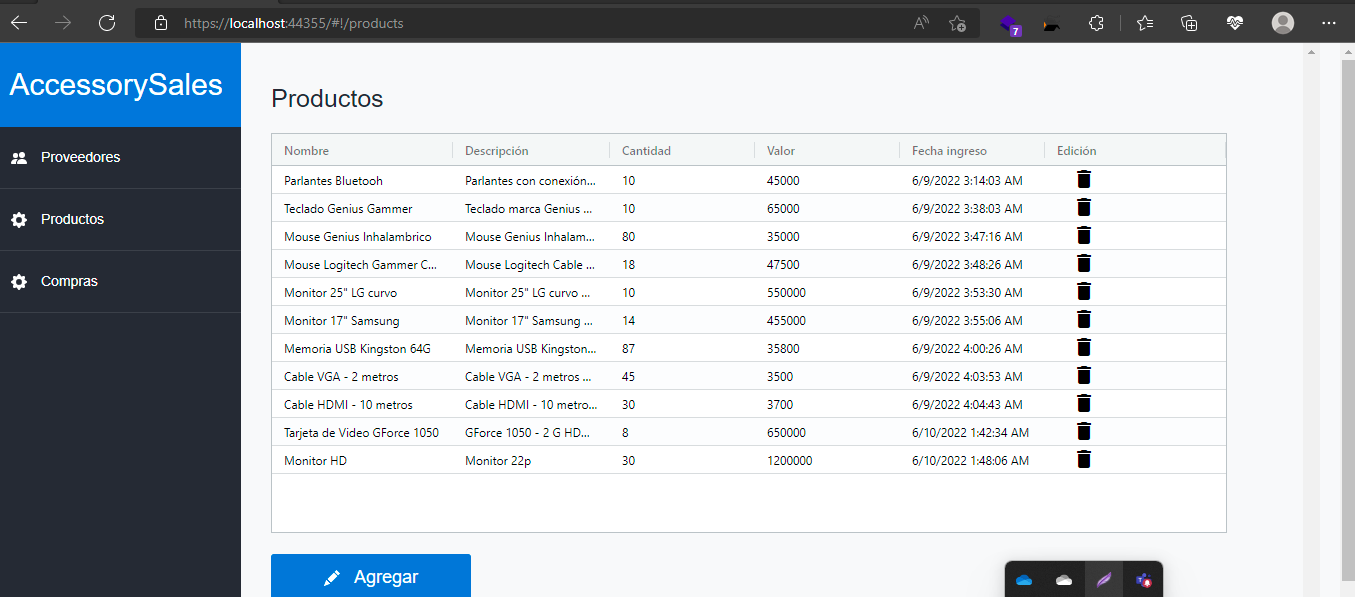Click the gear icon beside Compras

[18, 281]
